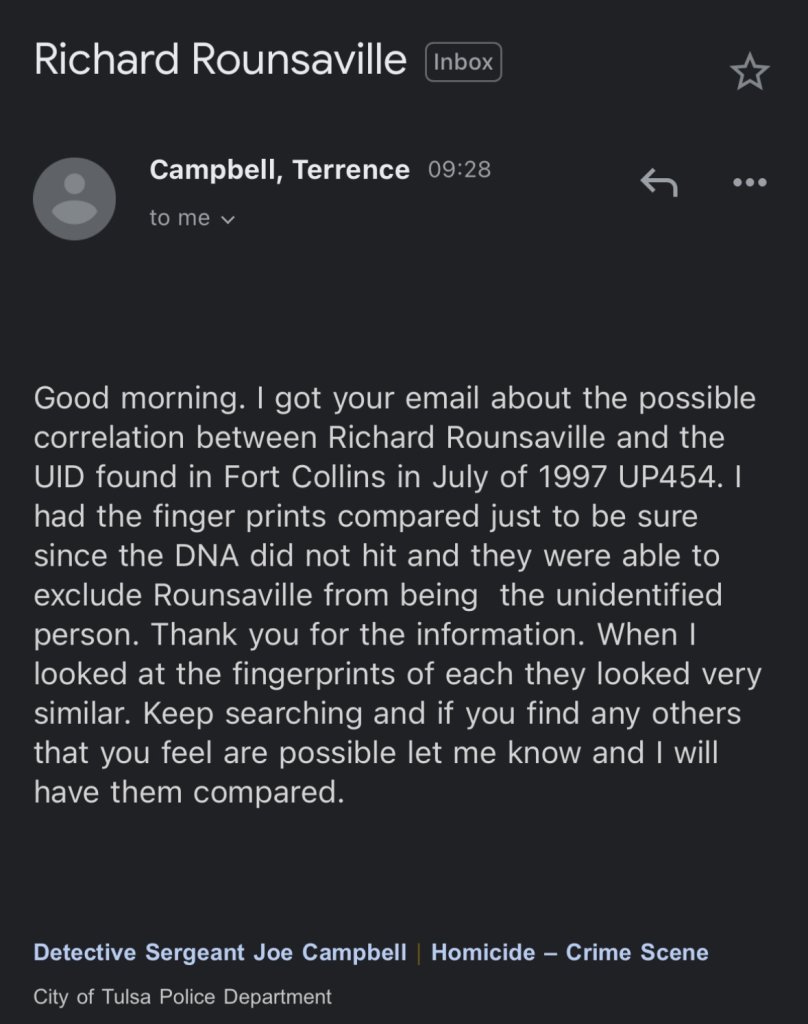Reply to Terrence Campbell's email
The image size is (808, 1024).
[659, 182]
